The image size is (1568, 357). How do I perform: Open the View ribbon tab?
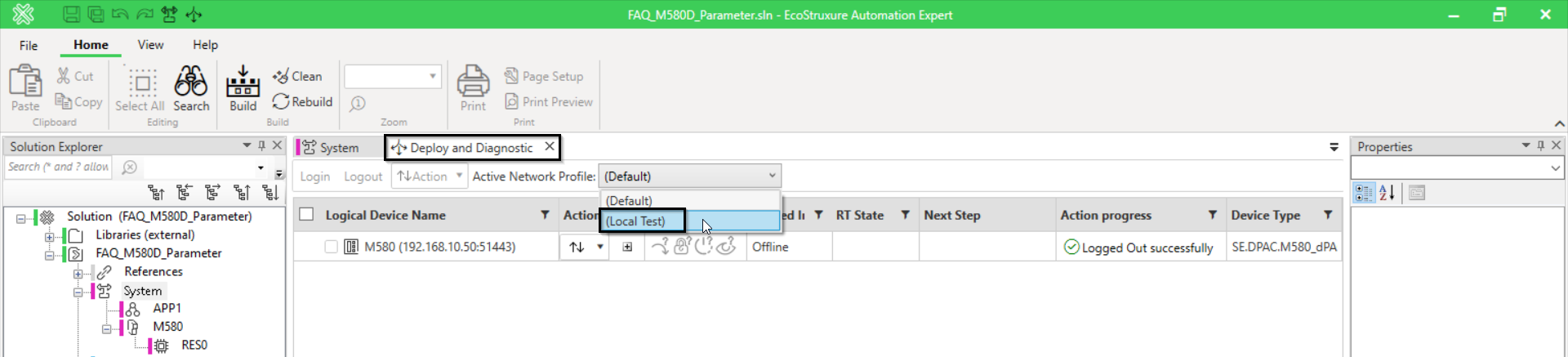150,45
